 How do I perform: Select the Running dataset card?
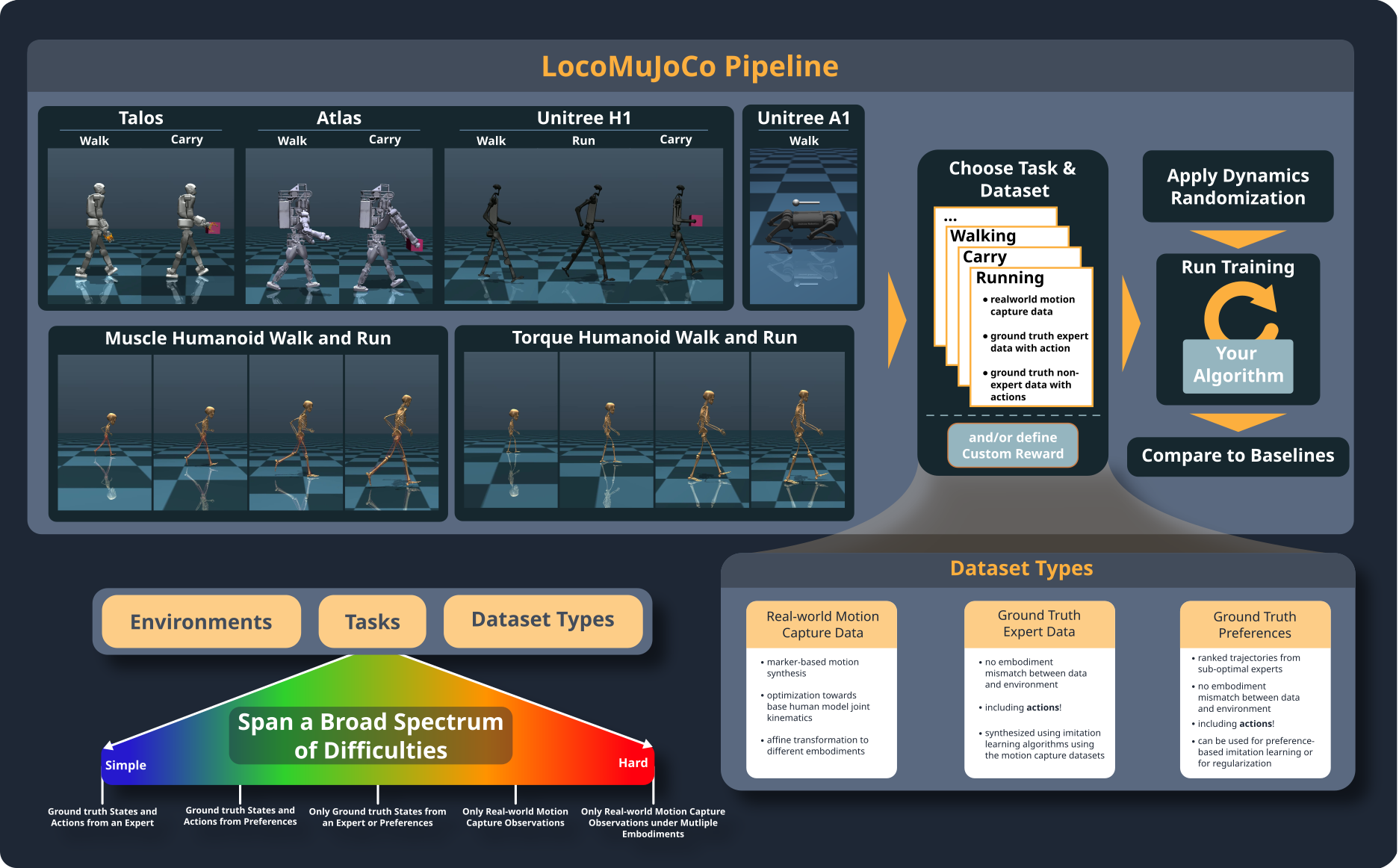(1032, 337)
